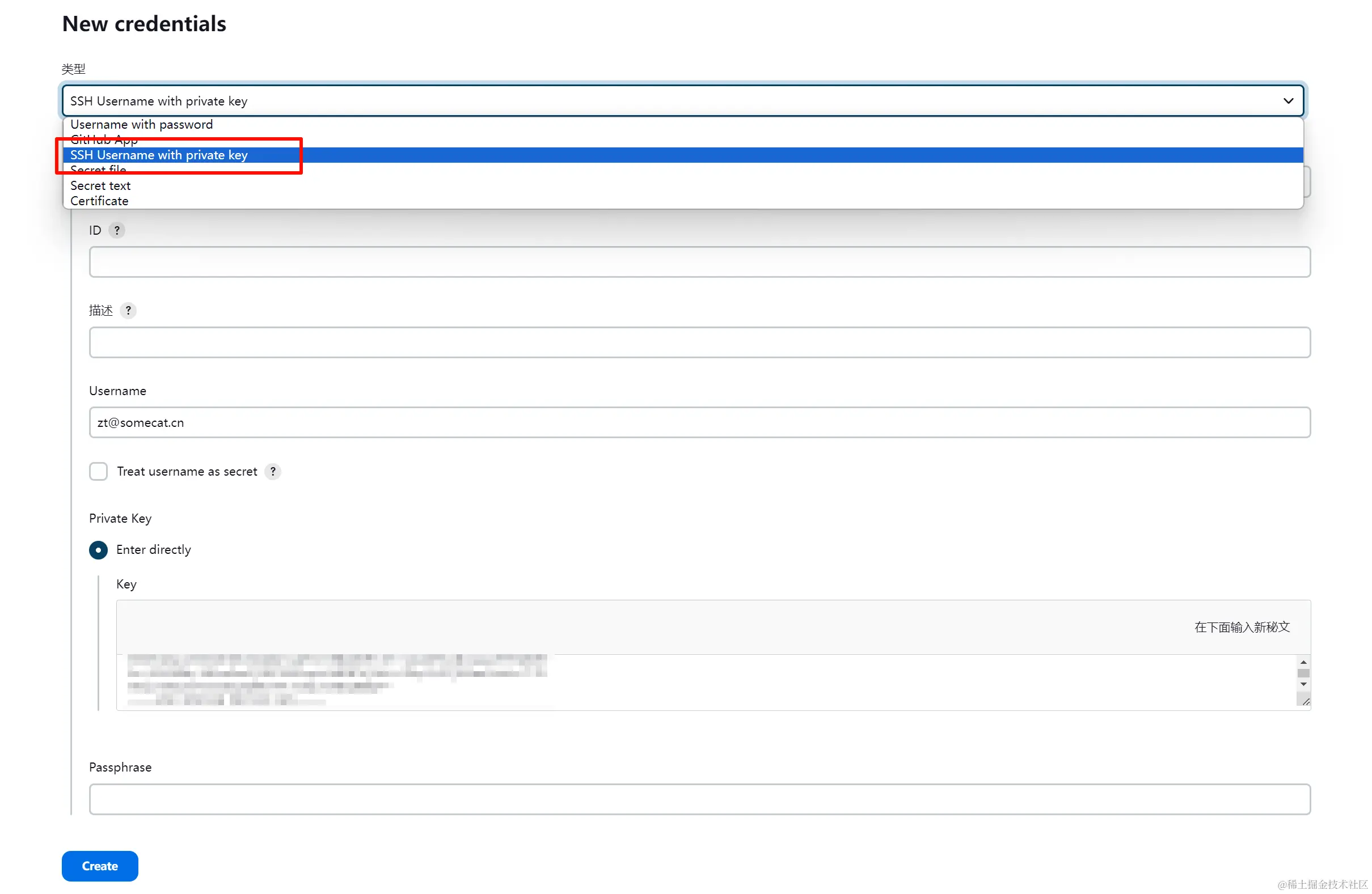
Task: Click the help icon beside ID
Action: [117, 230]
